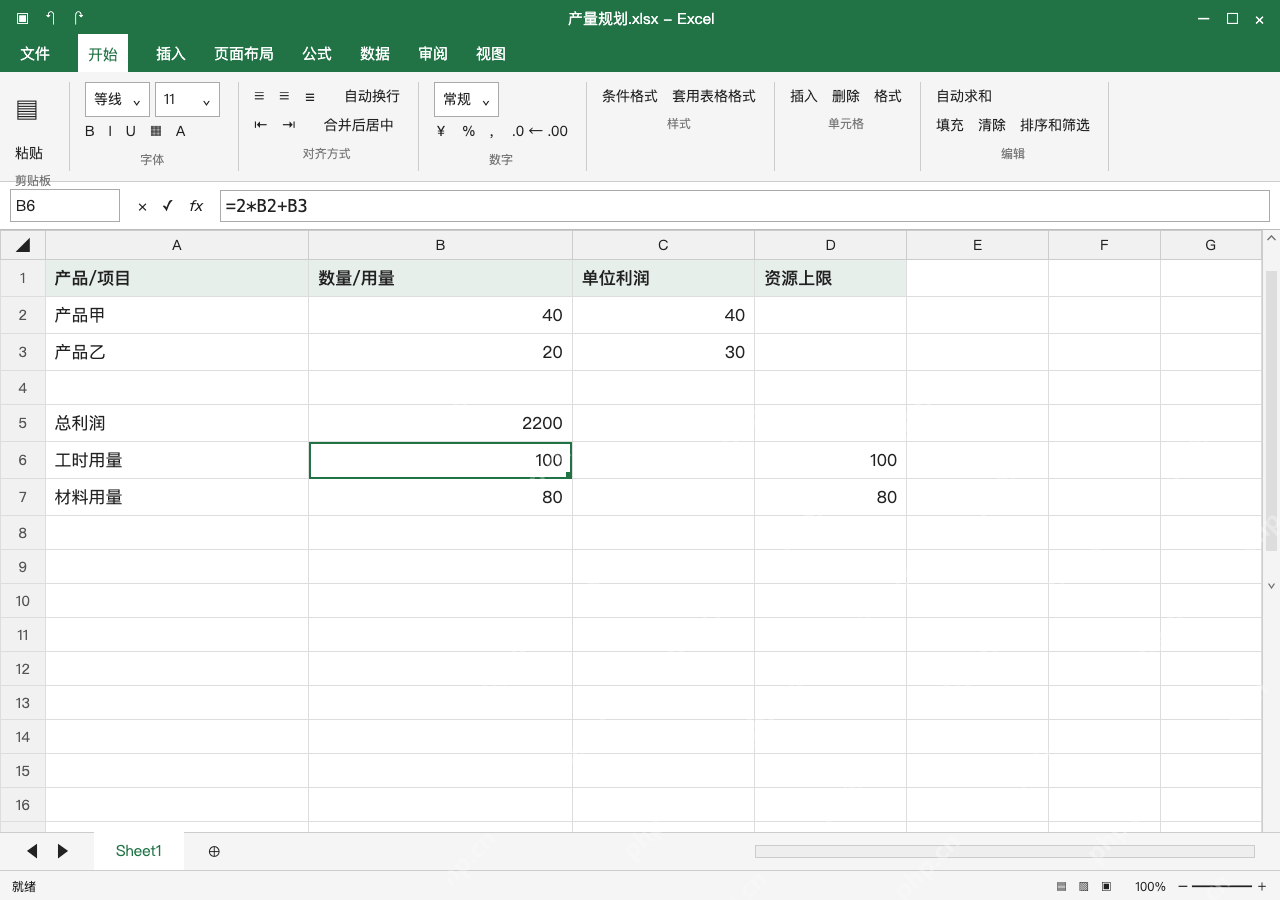Image resolution: width=1280 pixels, height=900 pixels.
Task: Click the Paste clipboard icon
Action: [x=27, y=110]
